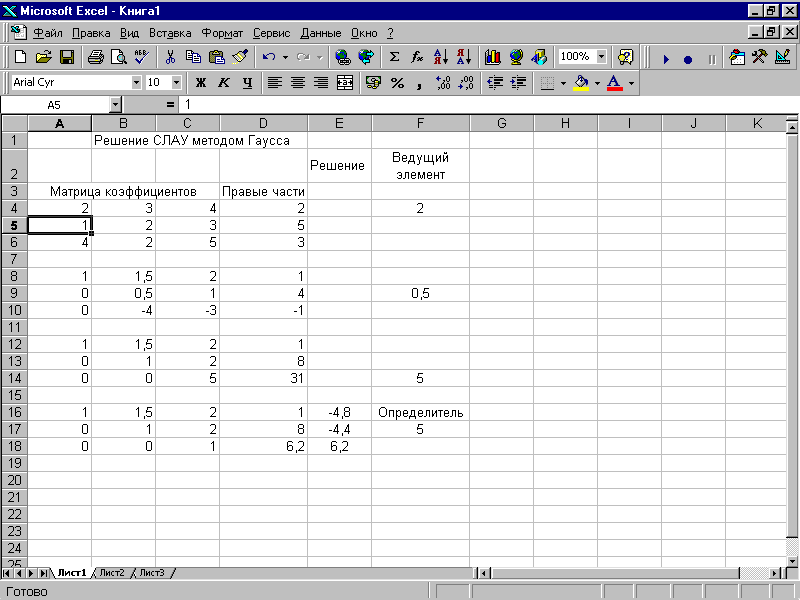Toggle bold Ж formatting

[201, 83]
